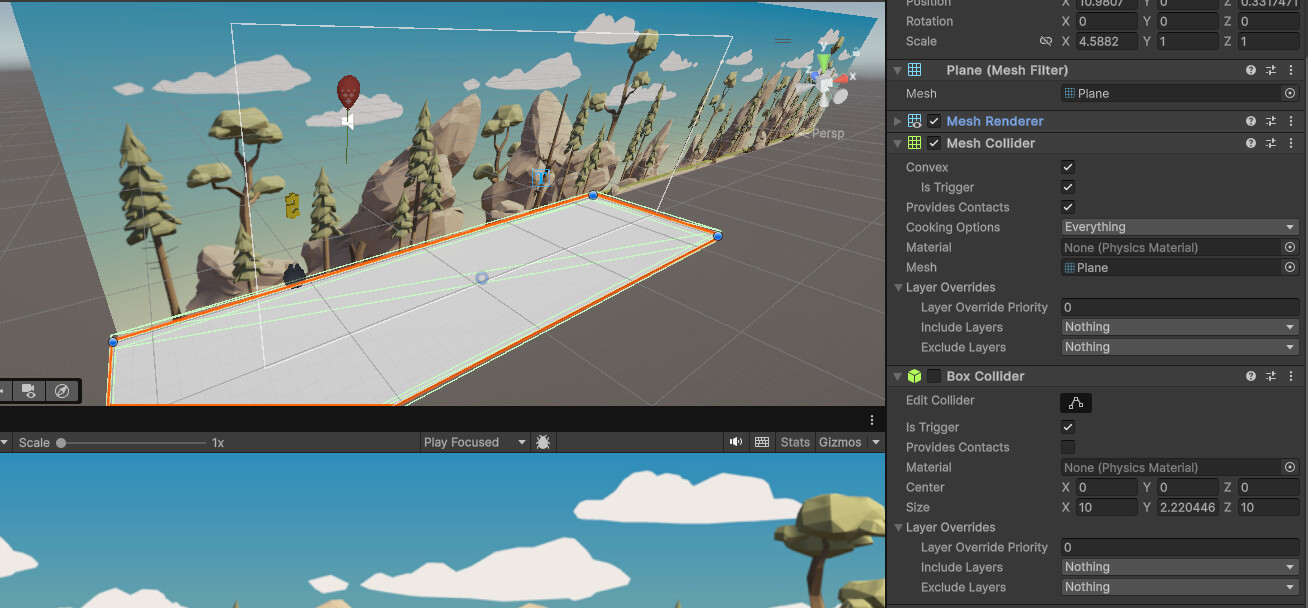Click the compass icon in the Scene toolbar
This screenshot has width=1308, height=608.
(x=62, y=391)
